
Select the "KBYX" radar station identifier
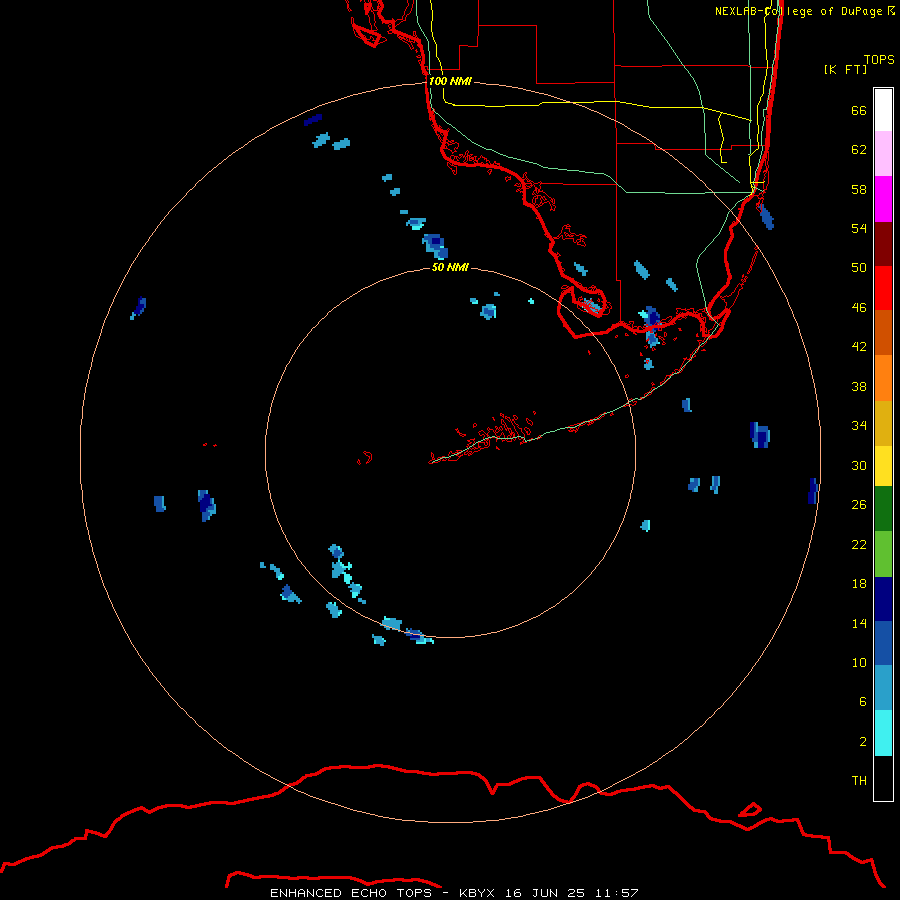coord(476,893)
